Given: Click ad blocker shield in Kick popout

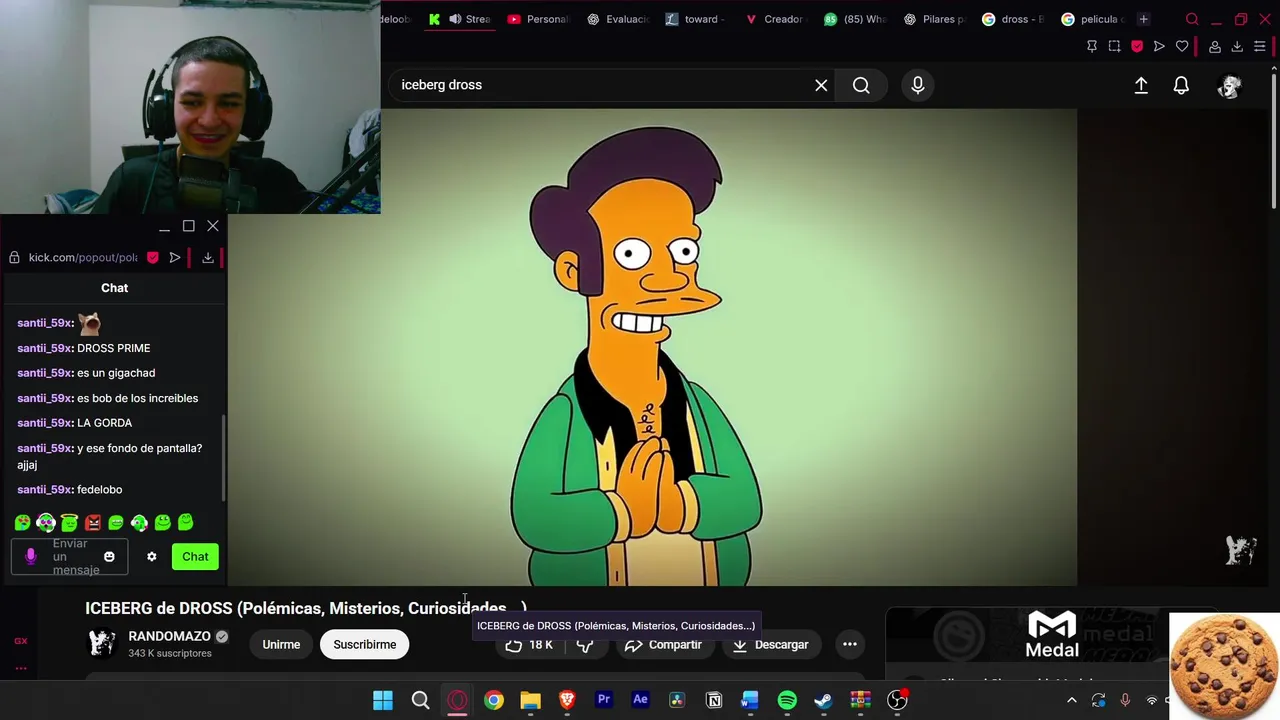Looking at the screenshot, I should pos(152,257).
